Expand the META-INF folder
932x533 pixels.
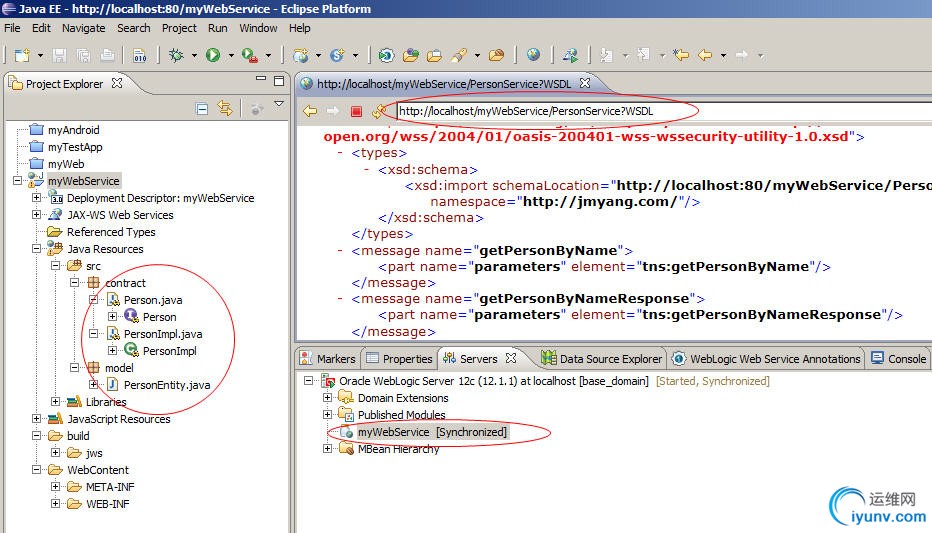point(56,487)
